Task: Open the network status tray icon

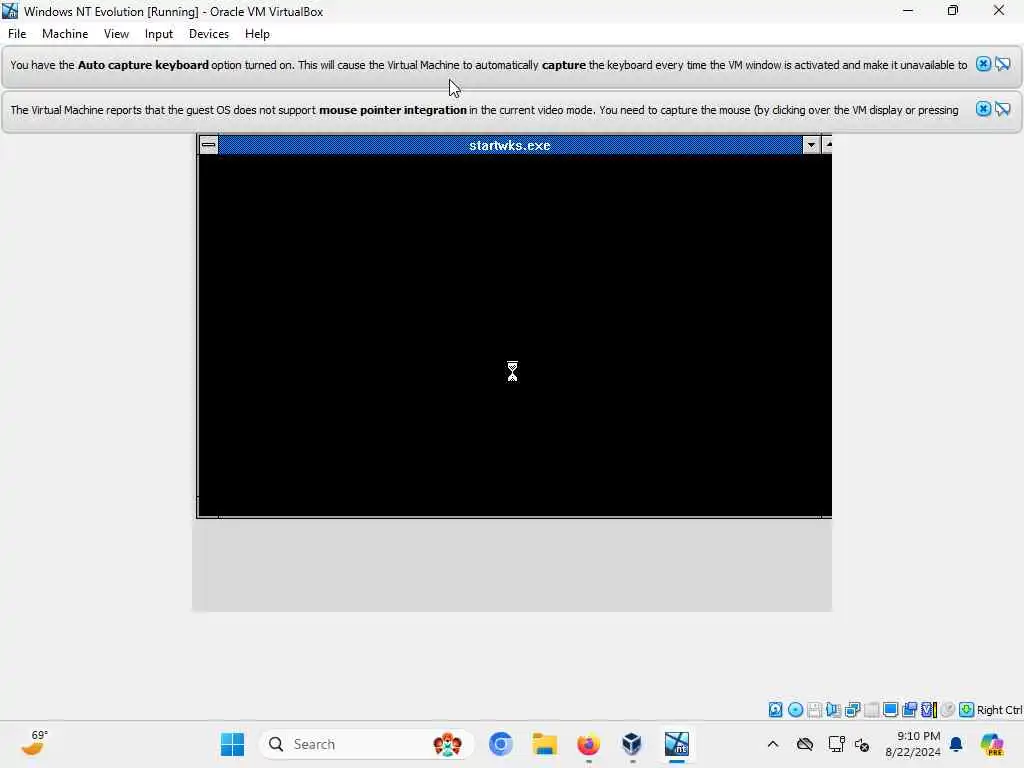Action: pyautogui.click(x=836, y=744)
